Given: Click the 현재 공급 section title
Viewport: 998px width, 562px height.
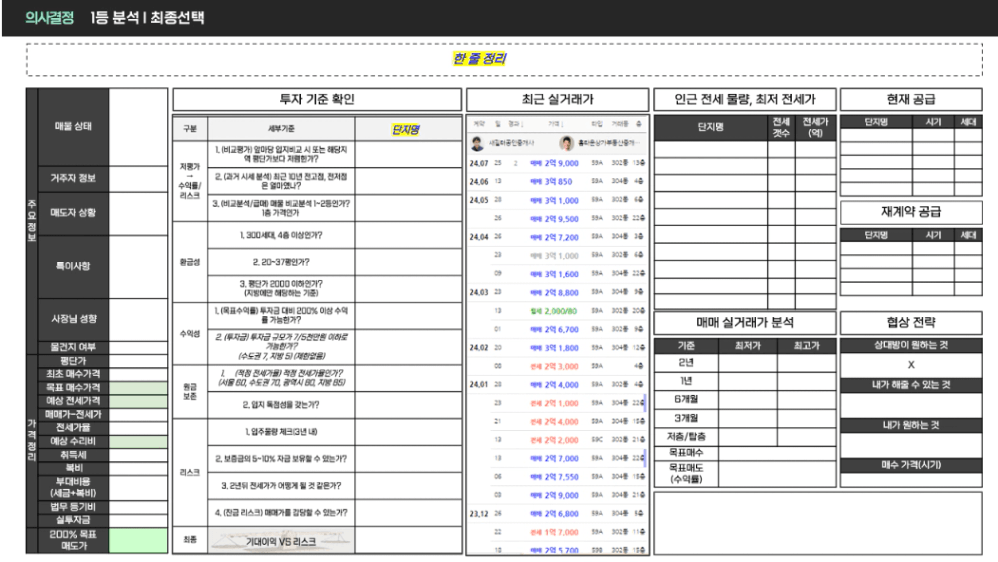Looking at the screenshot, I should pyautogui.click(x=911, y=99).
